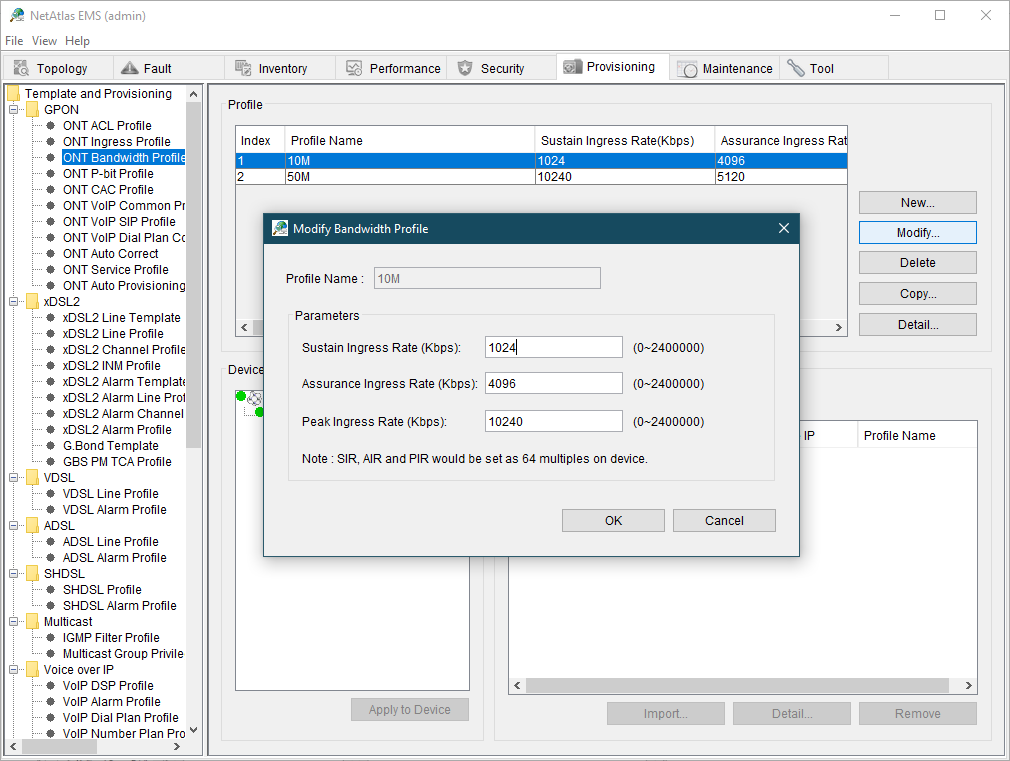This screenshot has width=1010, height=761.
Task: Click the Topology tab icon
Action: click(x=21, y=68)
